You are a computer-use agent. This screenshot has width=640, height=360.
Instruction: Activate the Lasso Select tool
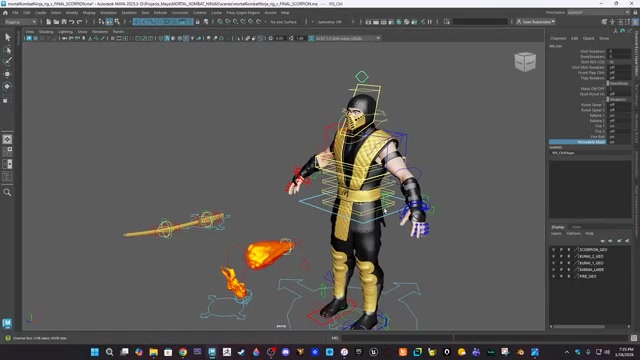pyautogui.click(x=7, y=49)
